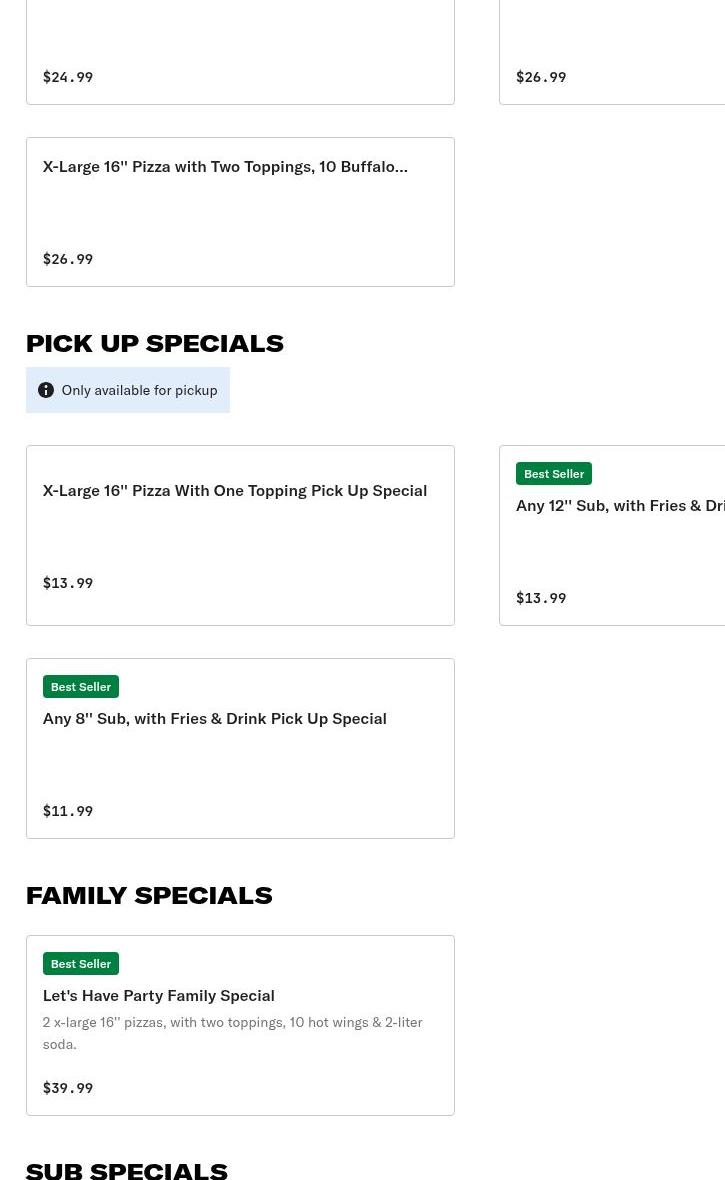Click the $11.99 price on 8'' Sub
The width and height of the screenshot is (725, 1180).
[68, 811]
